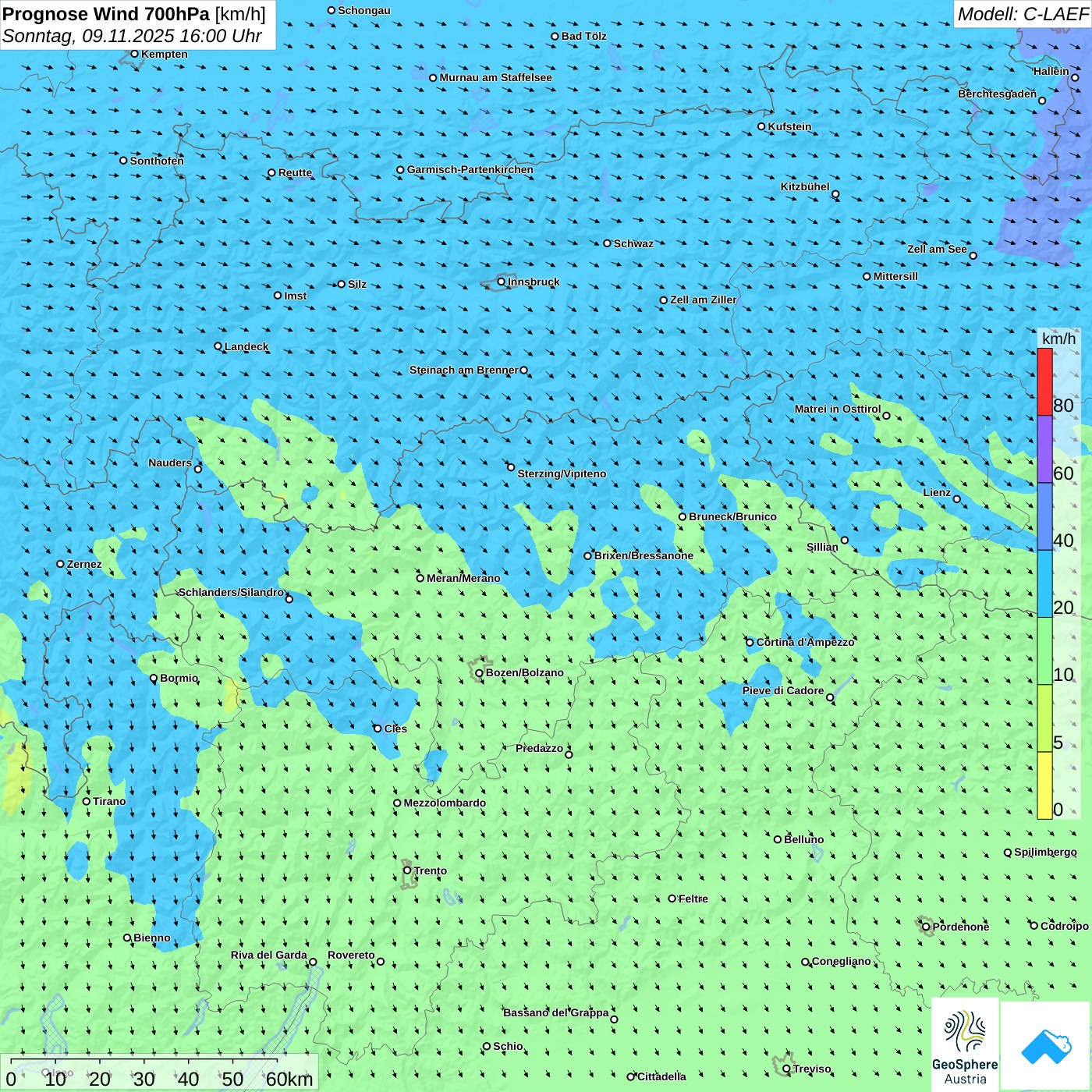Click the Bad Tölz label
1092x1092 pixels.
[583, 36]
